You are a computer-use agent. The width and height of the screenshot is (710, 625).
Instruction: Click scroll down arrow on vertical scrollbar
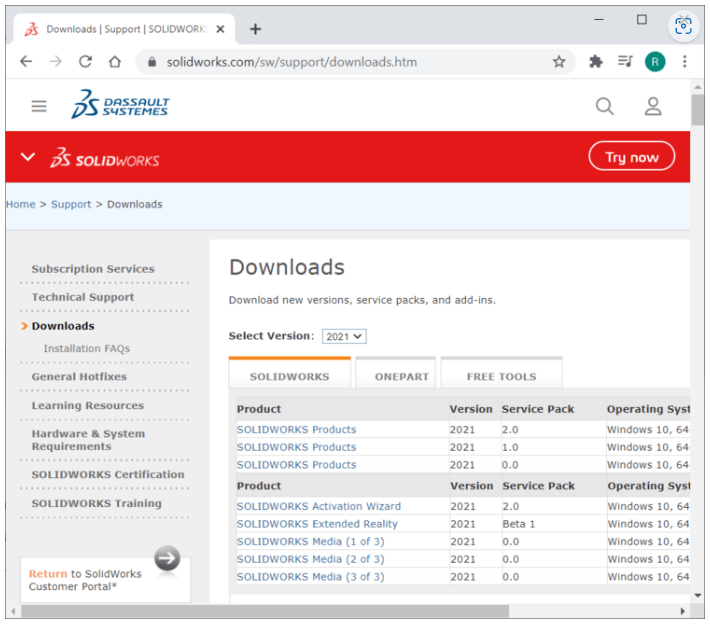(698, 595)
